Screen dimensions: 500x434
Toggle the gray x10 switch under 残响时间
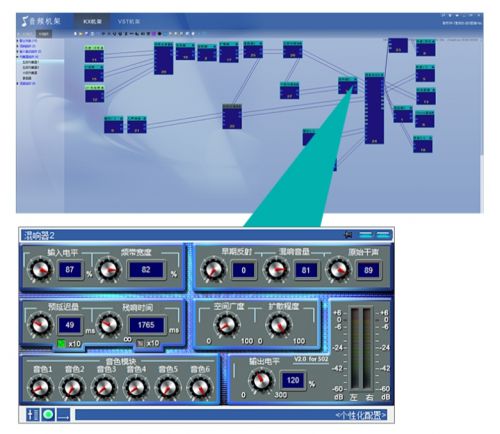click(141, 343)
